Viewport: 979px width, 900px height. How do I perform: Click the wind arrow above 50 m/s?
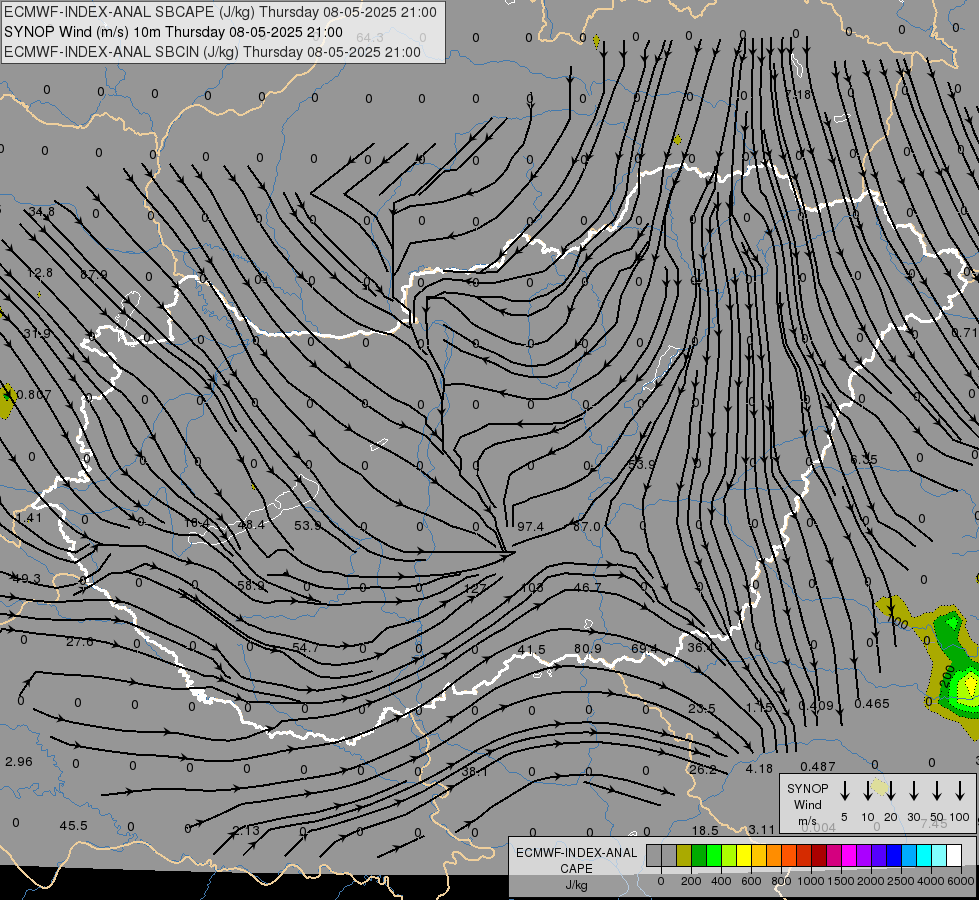[x=937, y=791]
